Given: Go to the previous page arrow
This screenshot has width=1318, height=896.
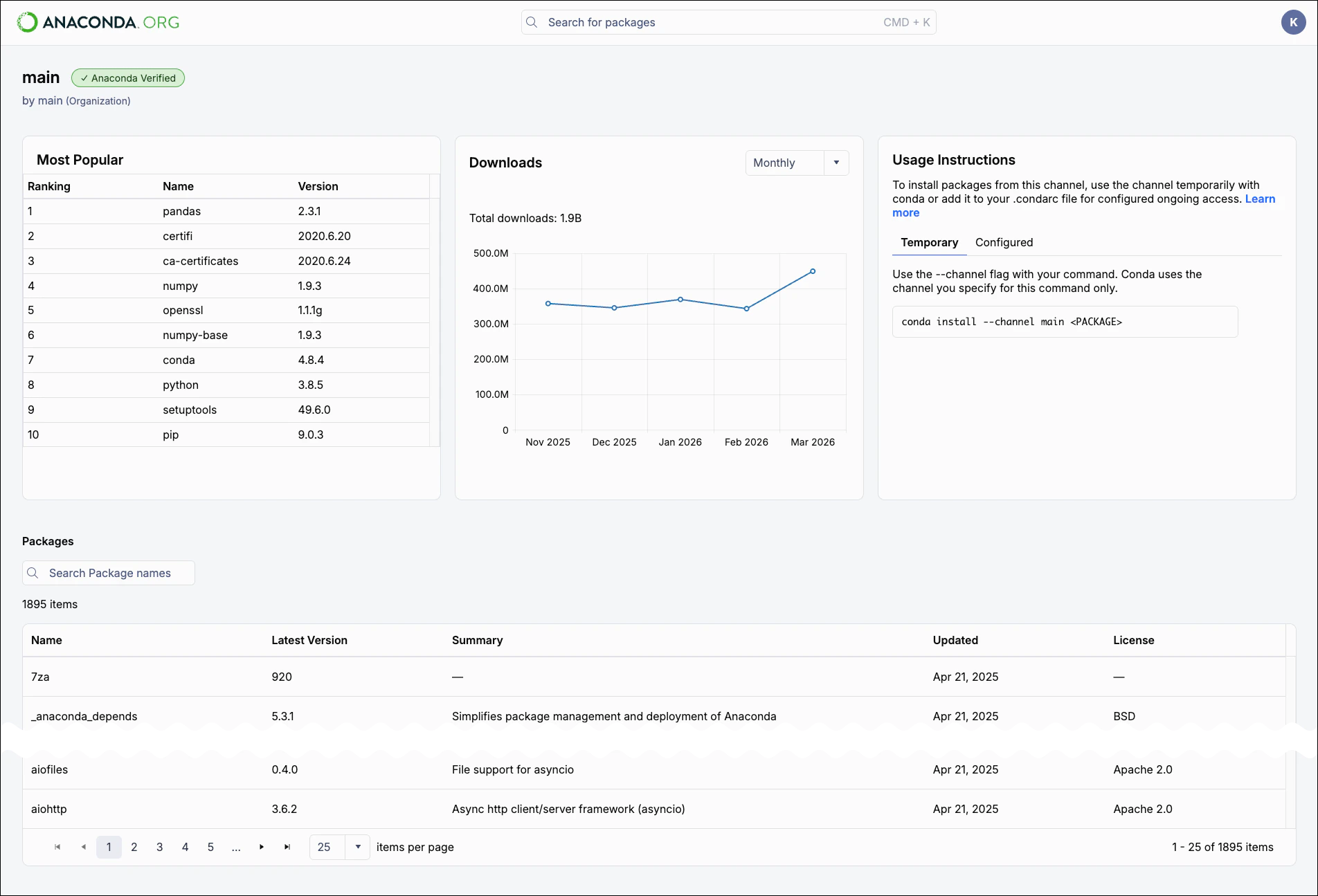Looking at the screenshot, I should (84, 847).
